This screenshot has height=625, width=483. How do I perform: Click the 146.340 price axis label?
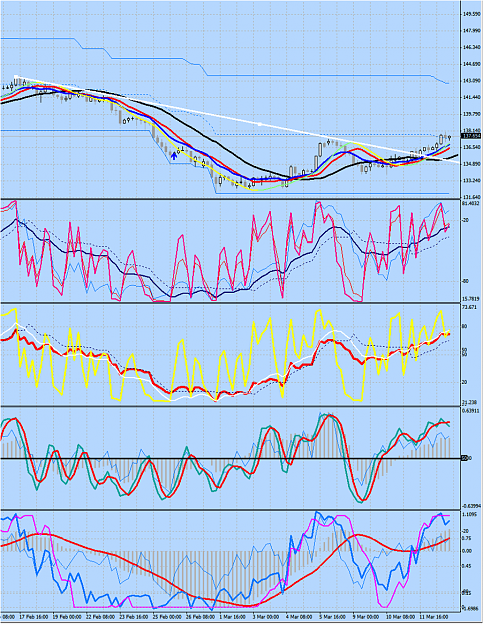point(472,47)
